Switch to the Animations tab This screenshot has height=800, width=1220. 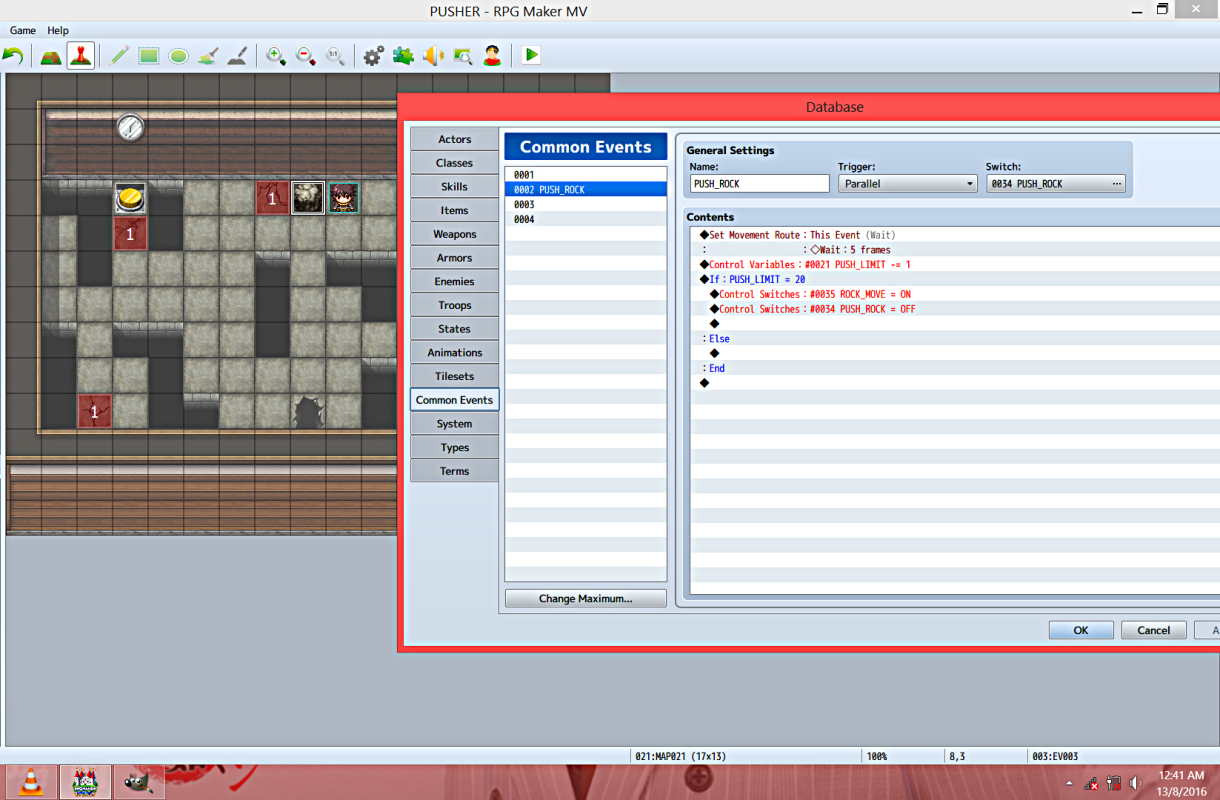(454, 352)
